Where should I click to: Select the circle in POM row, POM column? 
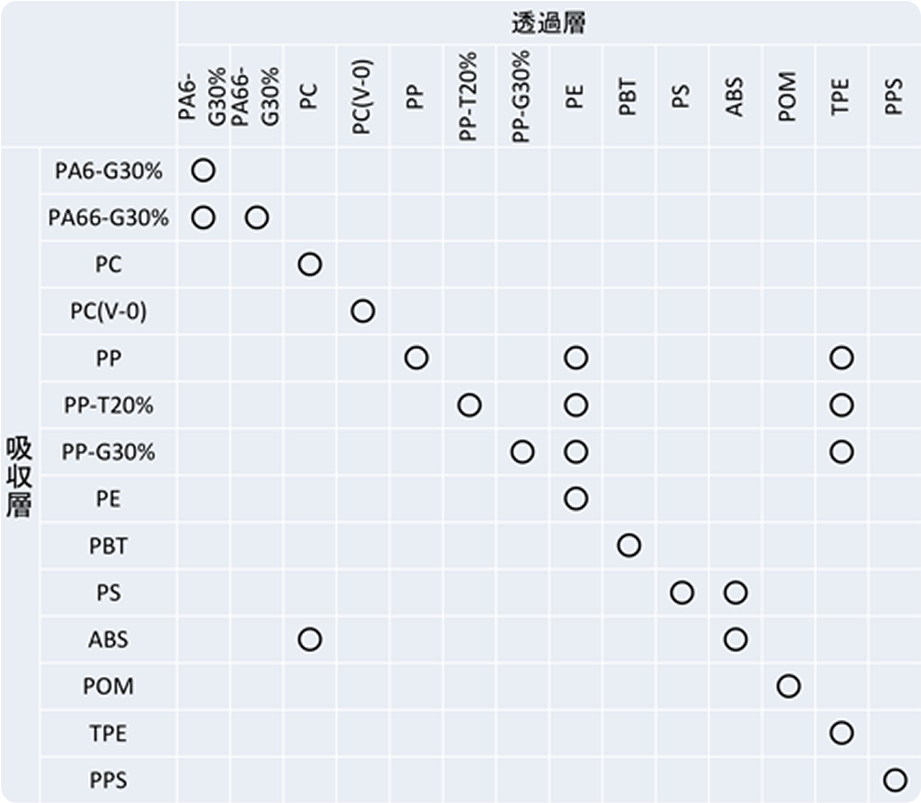(x=788, y=686)
